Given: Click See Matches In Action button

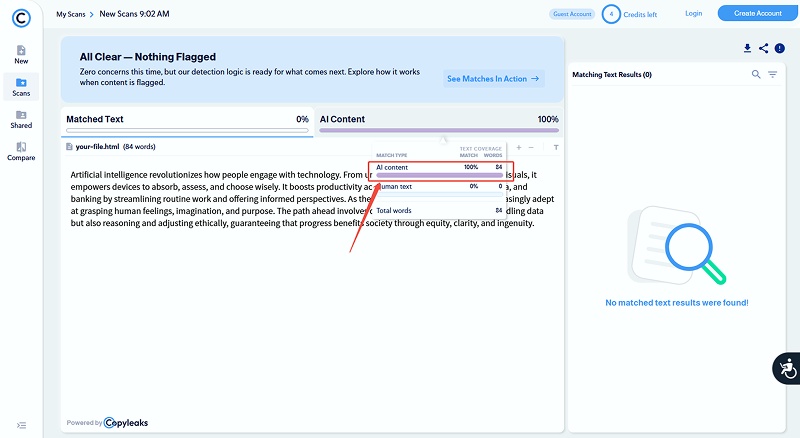Looking at the screenshot, I should point(493,78).
